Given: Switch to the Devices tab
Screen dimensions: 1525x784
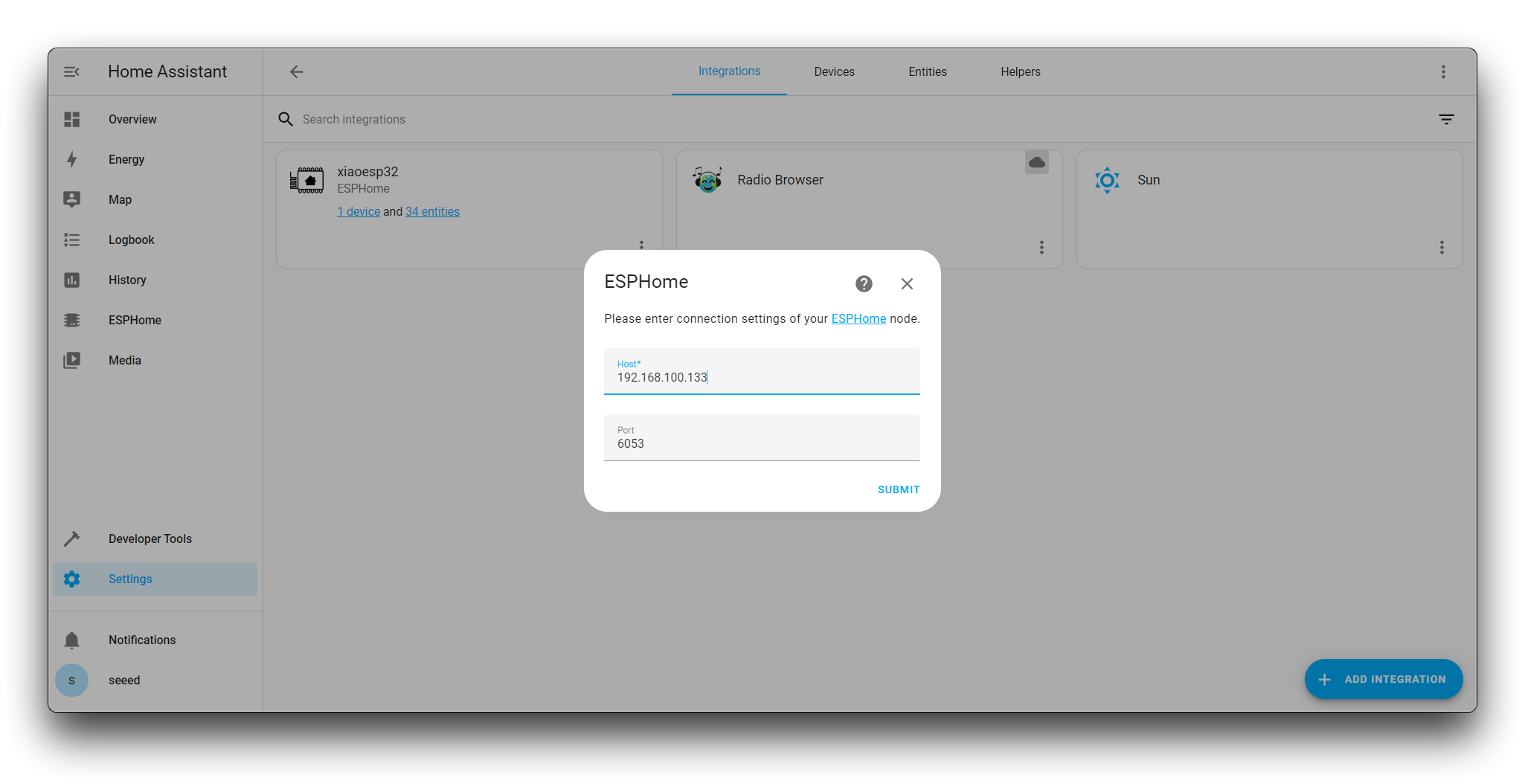Looking at the screenshot, I should coord(834,71).
